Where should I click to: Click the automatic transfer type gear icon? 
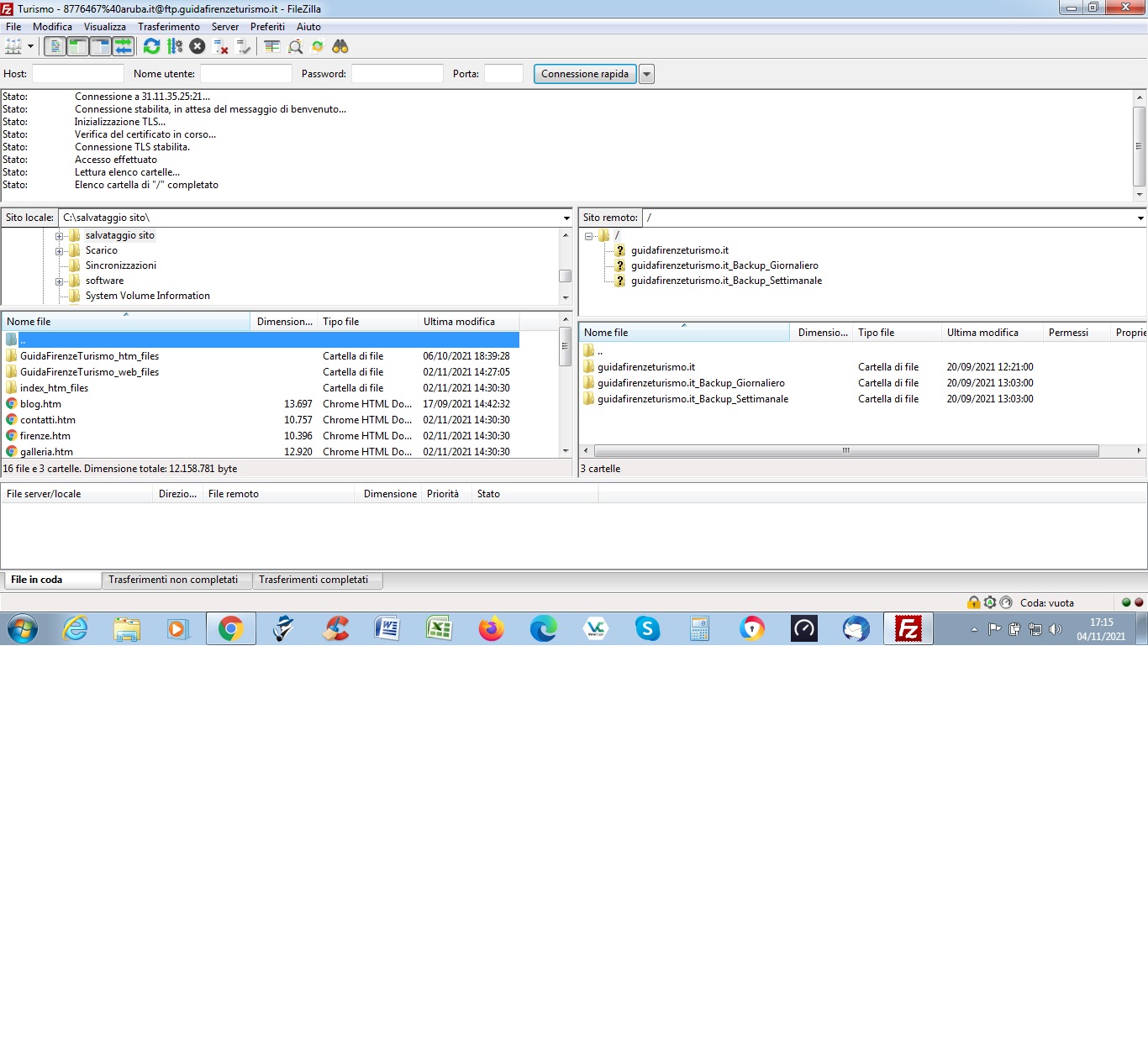[990, 602]
